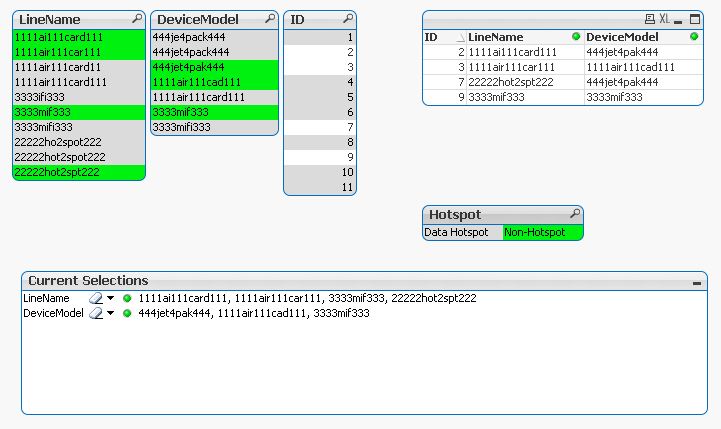Image resolution: width=721 pixels, height=429 pixels.
Task: Click the green dot of the DeviceModel selection row
Action: point(127,313)
